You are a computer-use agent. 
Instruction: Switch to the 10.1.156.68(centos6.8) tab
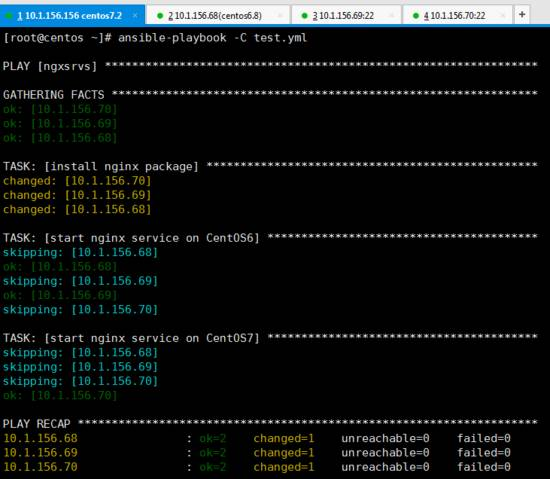pos(218,15)
